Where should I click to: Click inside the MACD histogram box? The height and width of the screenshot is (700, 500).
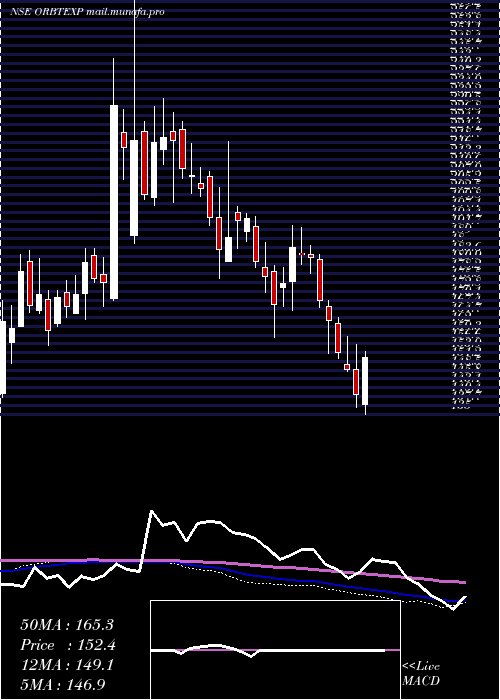[275, 650]
